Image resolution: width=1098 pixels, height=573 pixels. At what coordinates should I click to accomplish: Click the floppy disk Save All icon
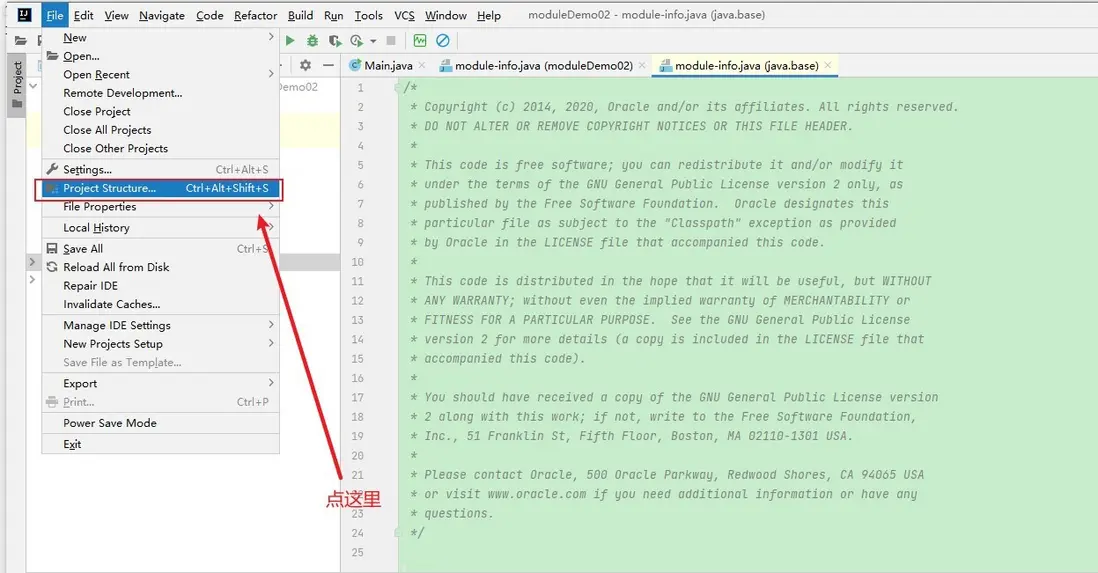click(x=52, y=248)
